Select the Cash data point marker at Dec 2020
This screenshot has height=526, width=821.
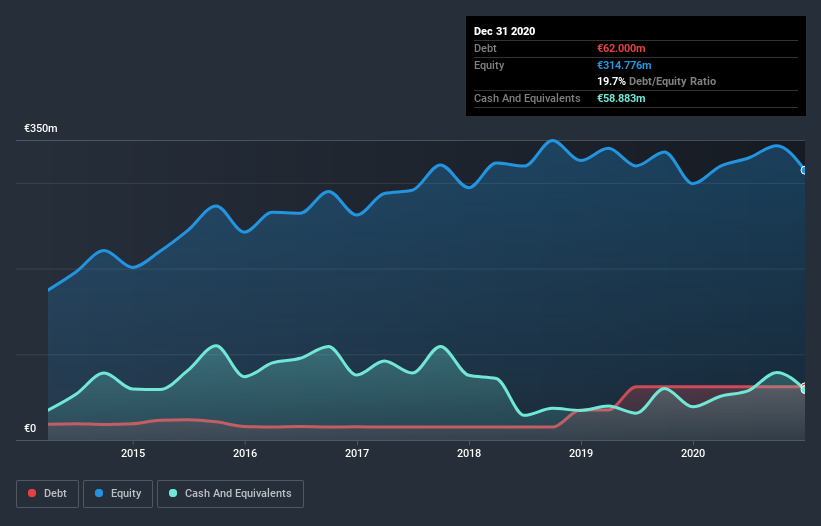pyautogui.click(x=804, y=389)
